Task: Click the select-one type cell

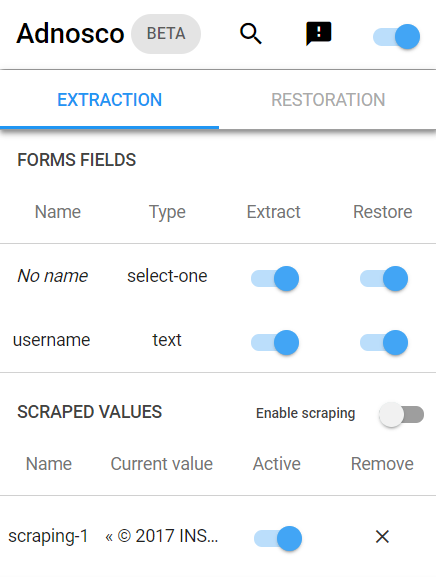Action: [x=167, y=276]
